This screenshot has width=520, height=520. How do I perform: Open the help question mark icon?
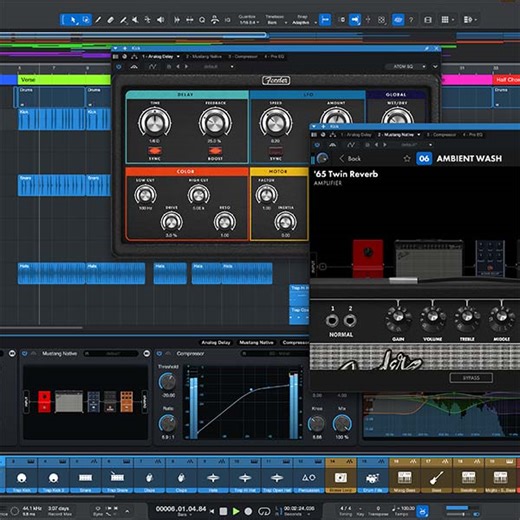point(411,20)
